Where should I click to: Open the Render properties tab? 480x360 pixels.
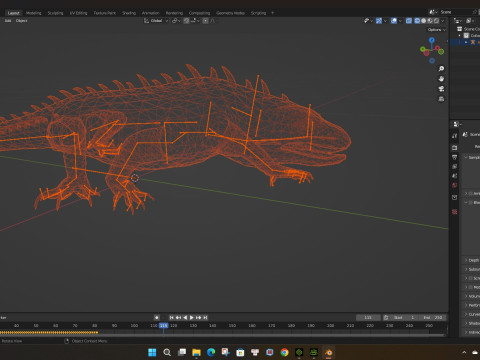pyautogui.click(x=455, y=147)
